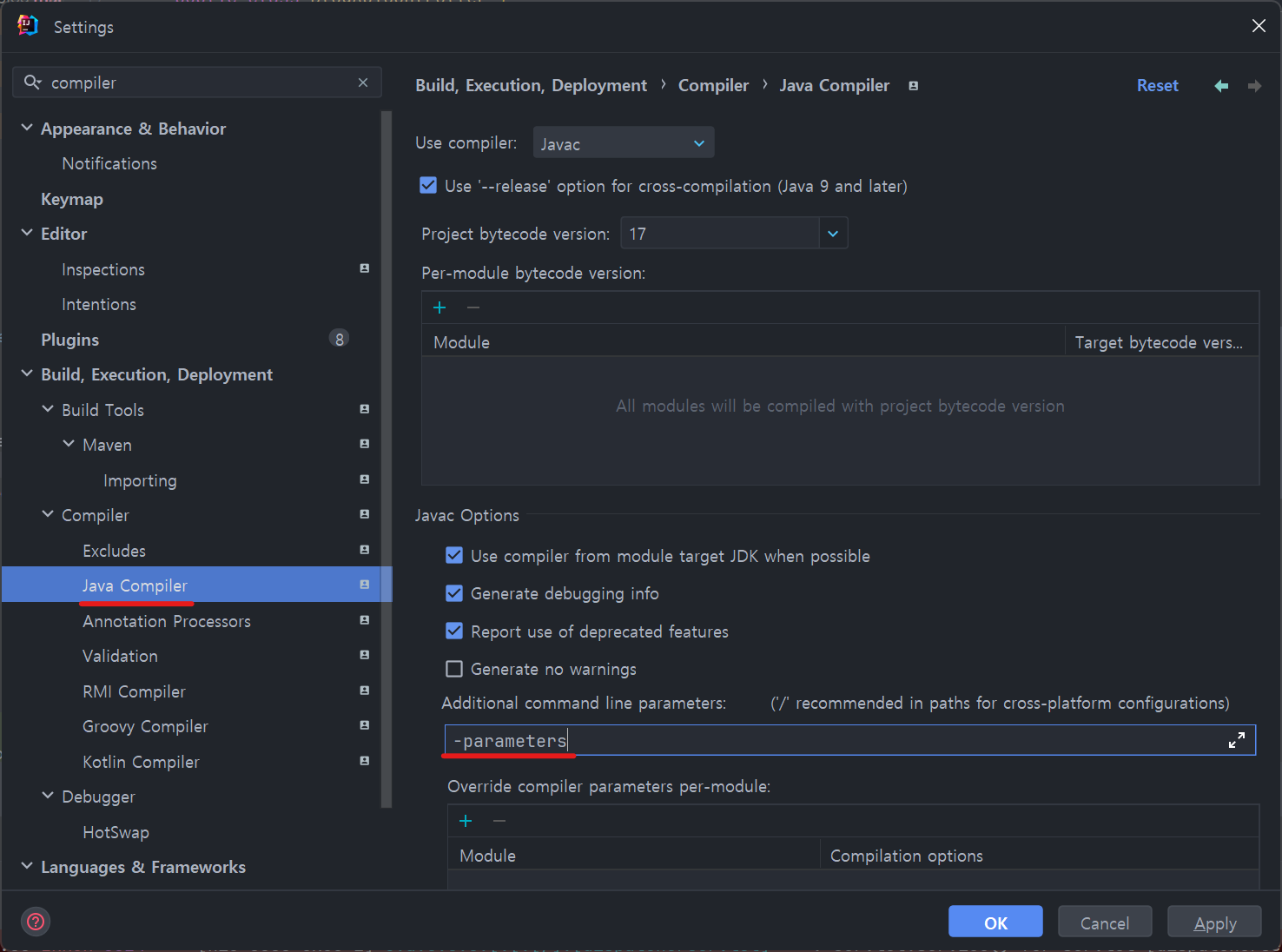Click the OK button
This screenshot has height=952, width=1282.
[995, 922]
